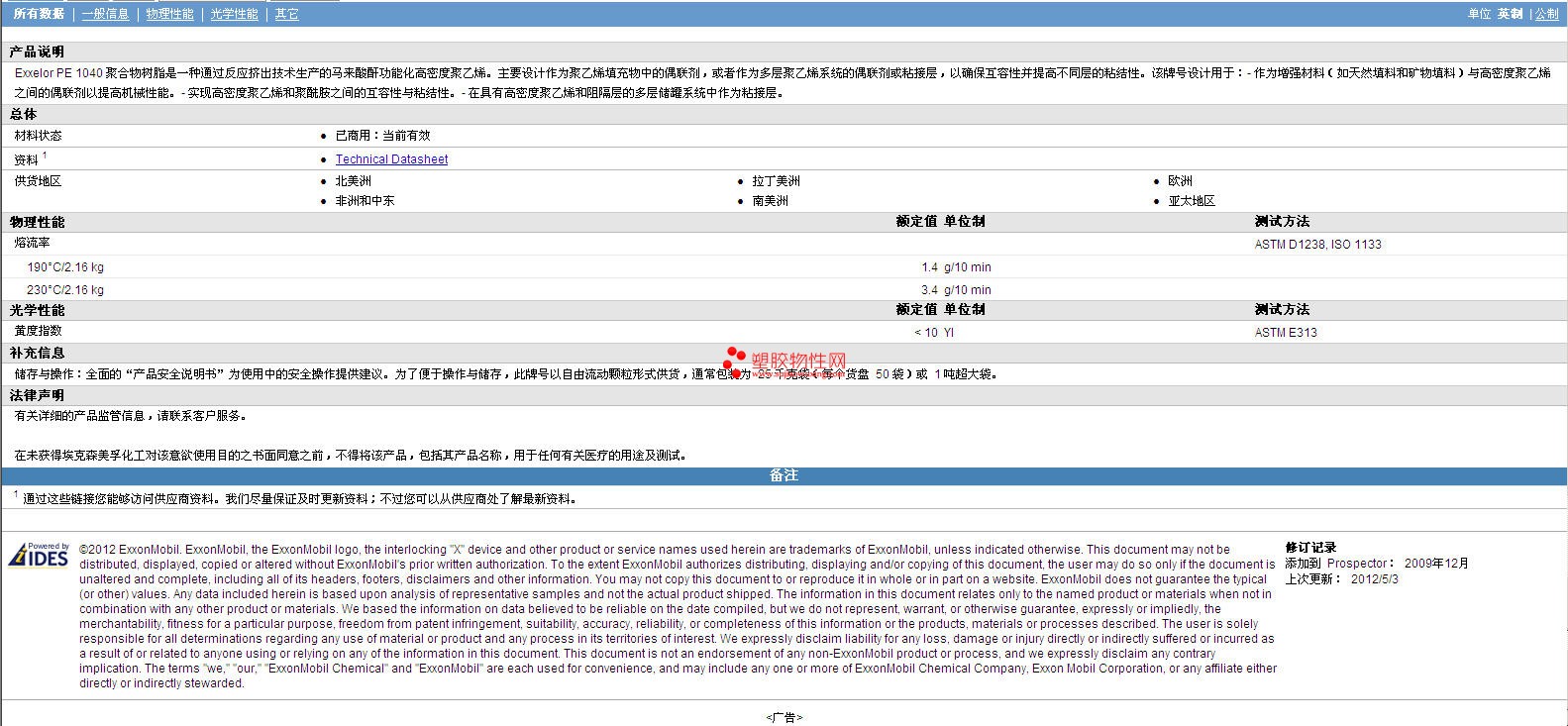Click the 非洲和中东 region entry
The height and width of the screenshot is (726, 1568).
coord(365,201)
